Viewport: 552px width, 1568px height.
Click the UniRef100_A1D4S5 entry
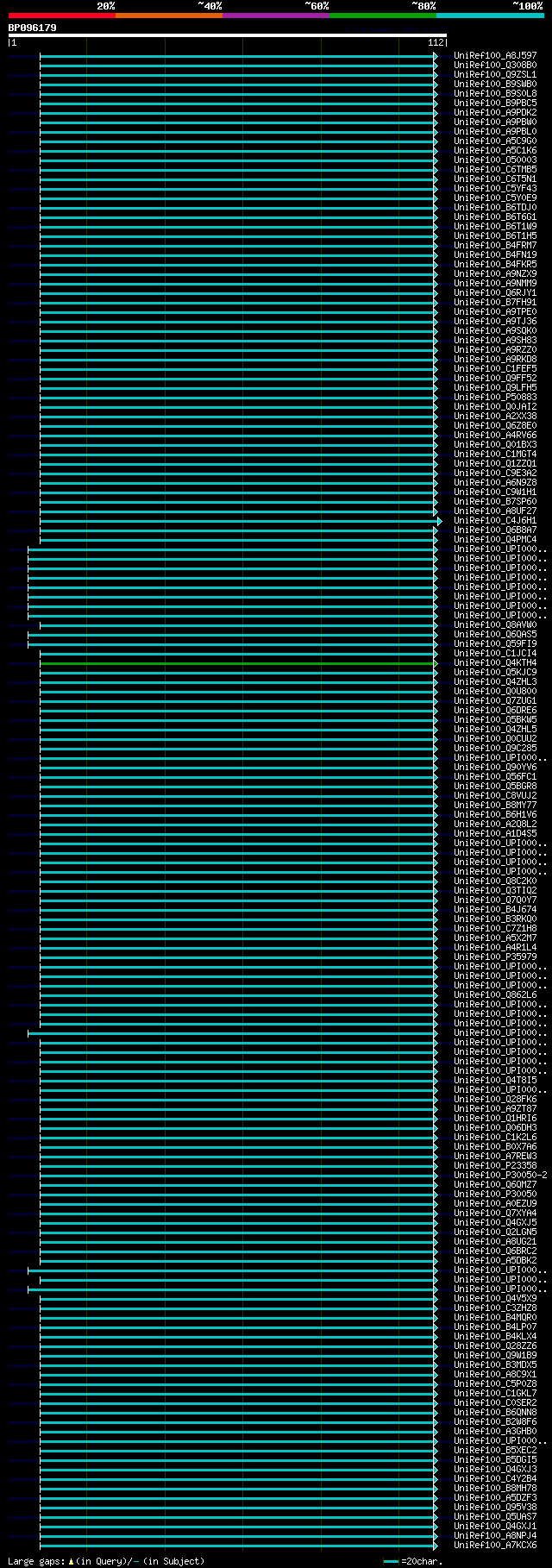tap(495, 833)
